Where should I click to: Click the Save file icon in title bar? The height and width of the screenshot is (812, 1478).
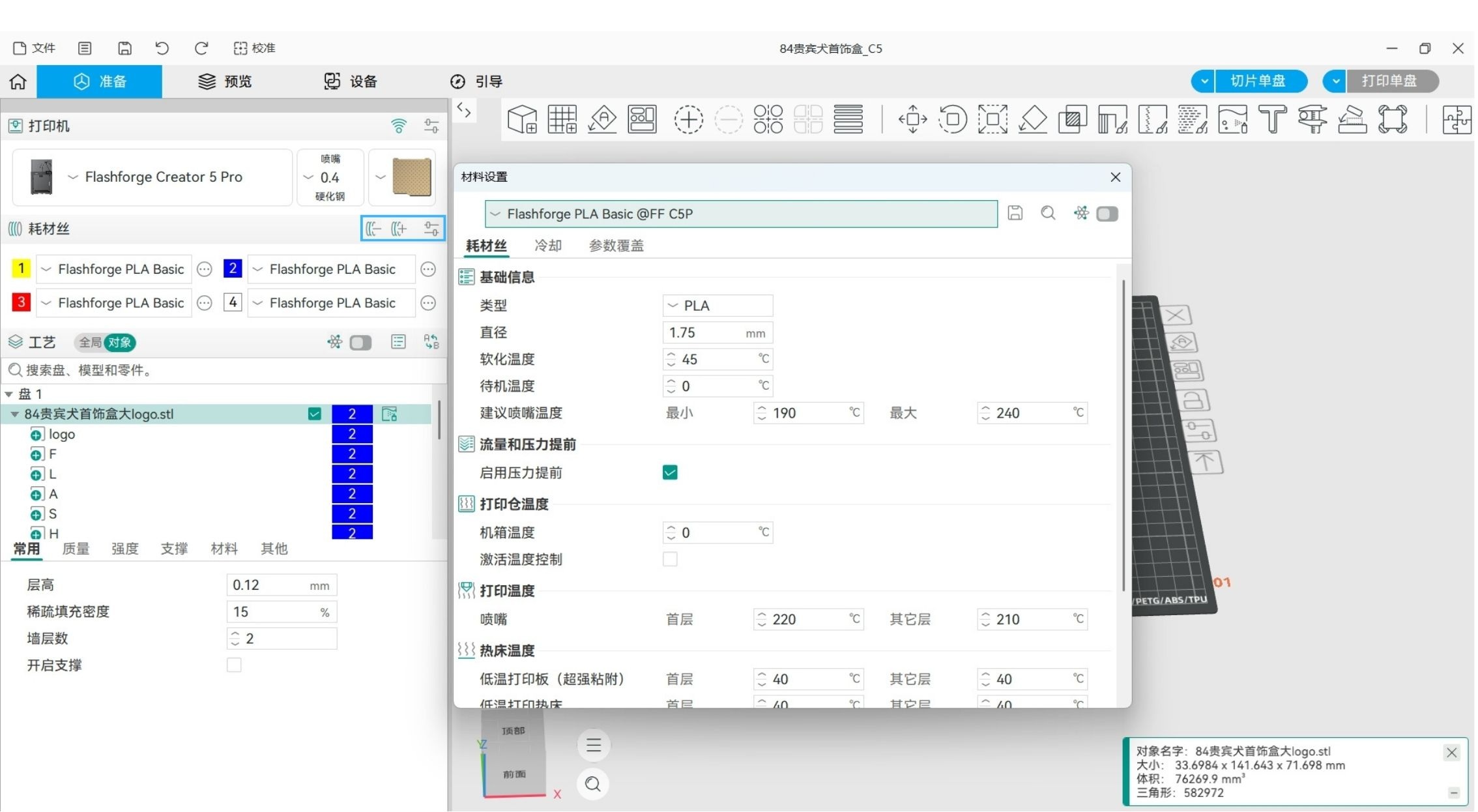(124, 48)
